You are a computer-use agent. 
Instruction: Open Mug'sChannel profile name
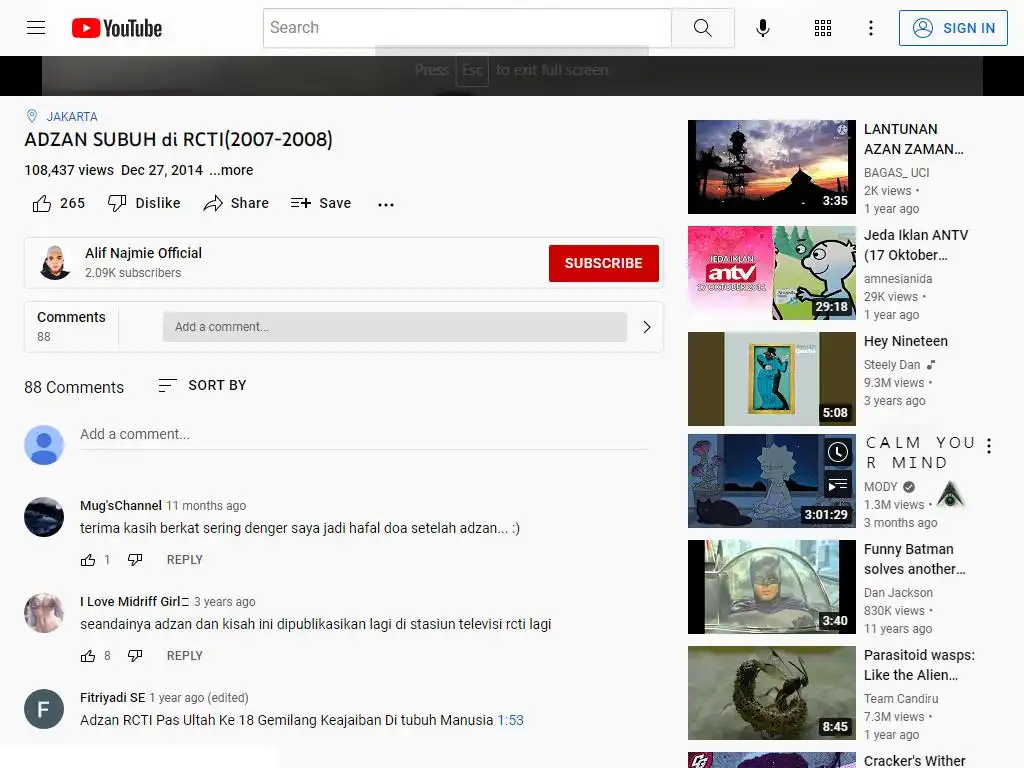pyautogui.click(x=121, y=505)
